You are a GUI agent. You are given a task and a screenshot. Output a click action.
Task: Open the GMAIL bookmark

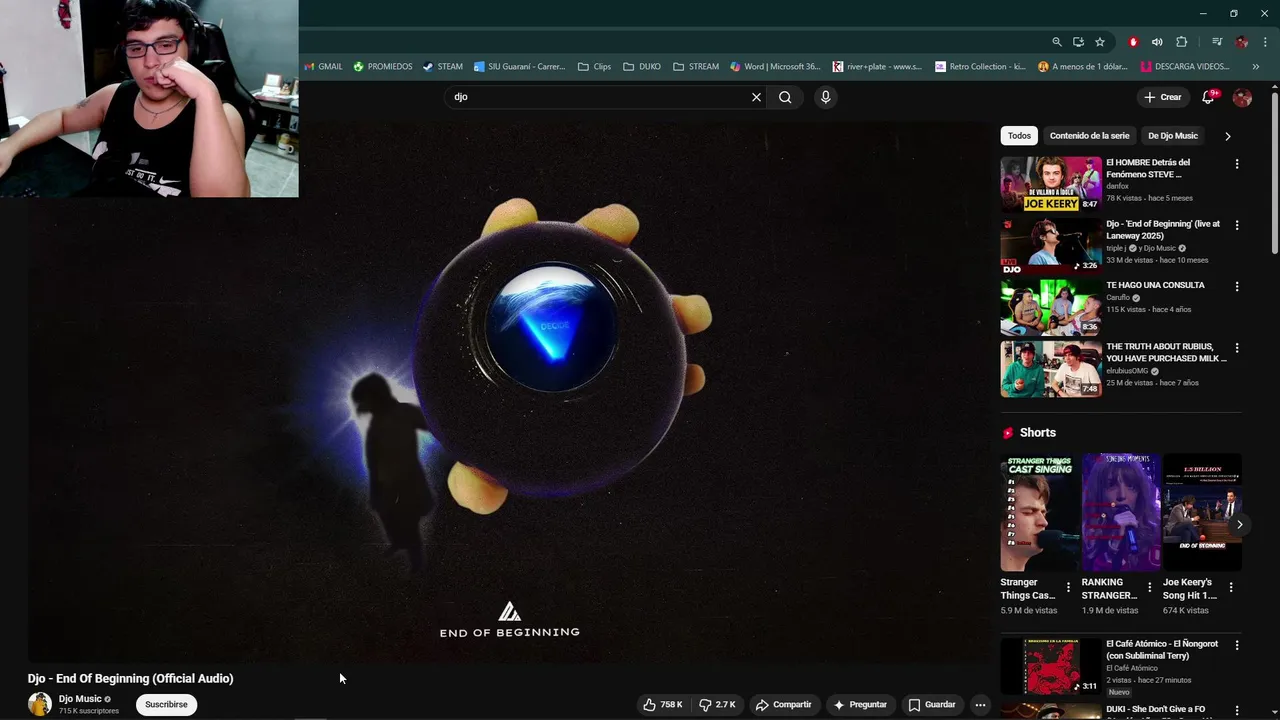[323, 67]
